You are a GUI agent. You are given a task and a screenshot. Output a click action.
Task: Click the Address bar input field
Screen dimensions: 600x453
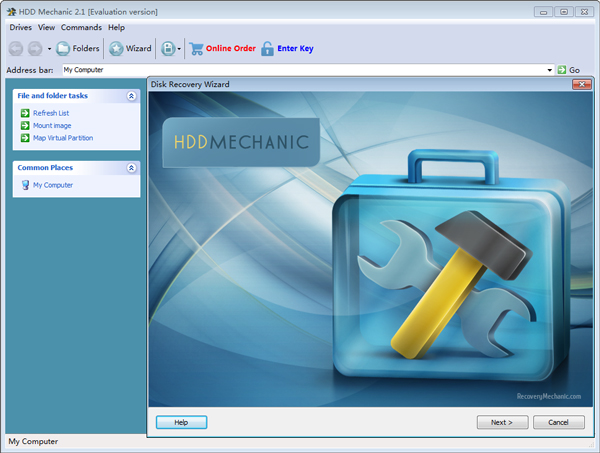coord(304,70)
